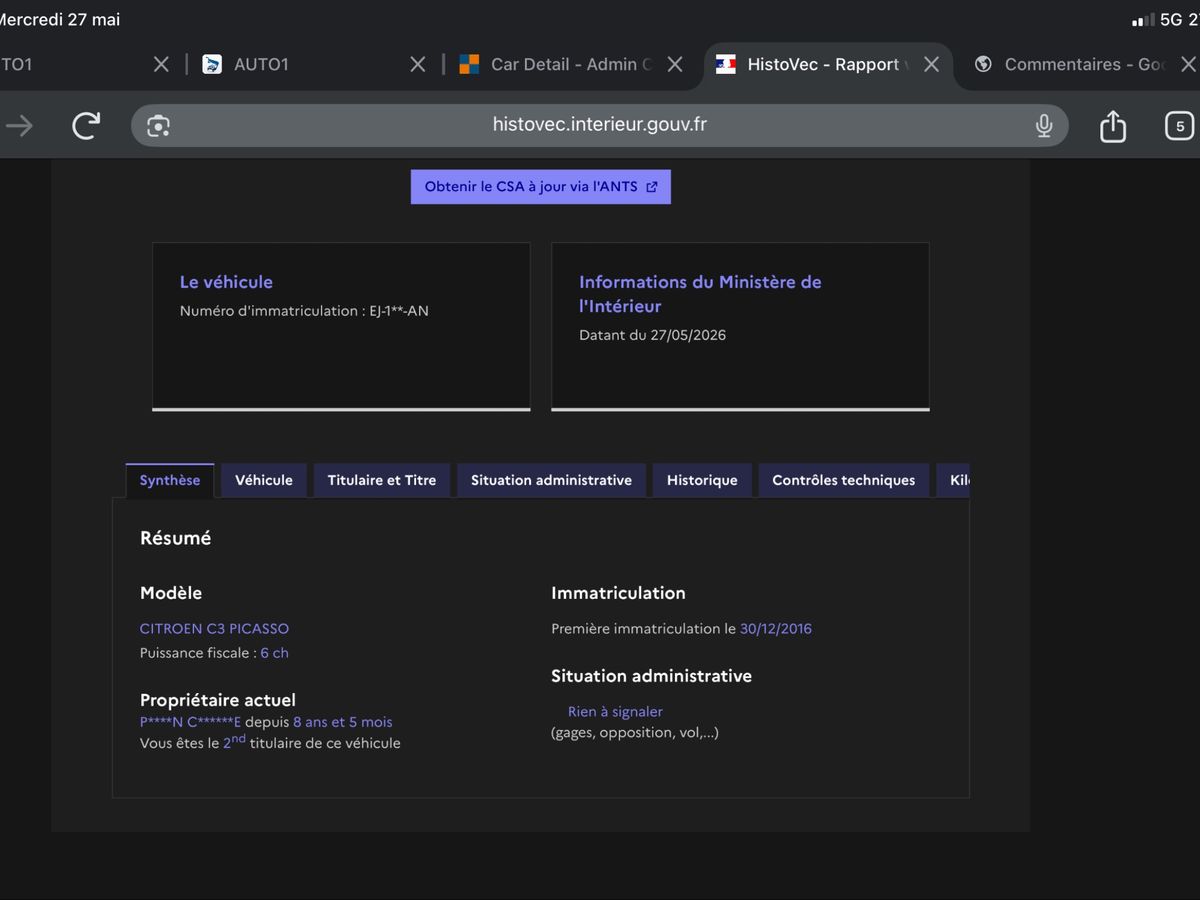Click the Le véhicule card heading

(226, 282)
